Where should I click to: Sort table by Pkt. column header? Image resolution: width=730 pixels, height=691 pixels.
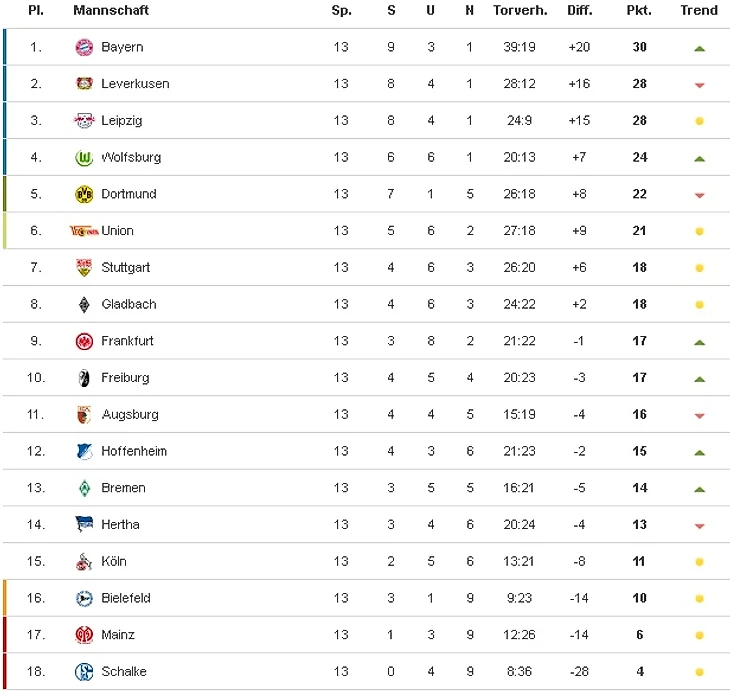point(639,10)
